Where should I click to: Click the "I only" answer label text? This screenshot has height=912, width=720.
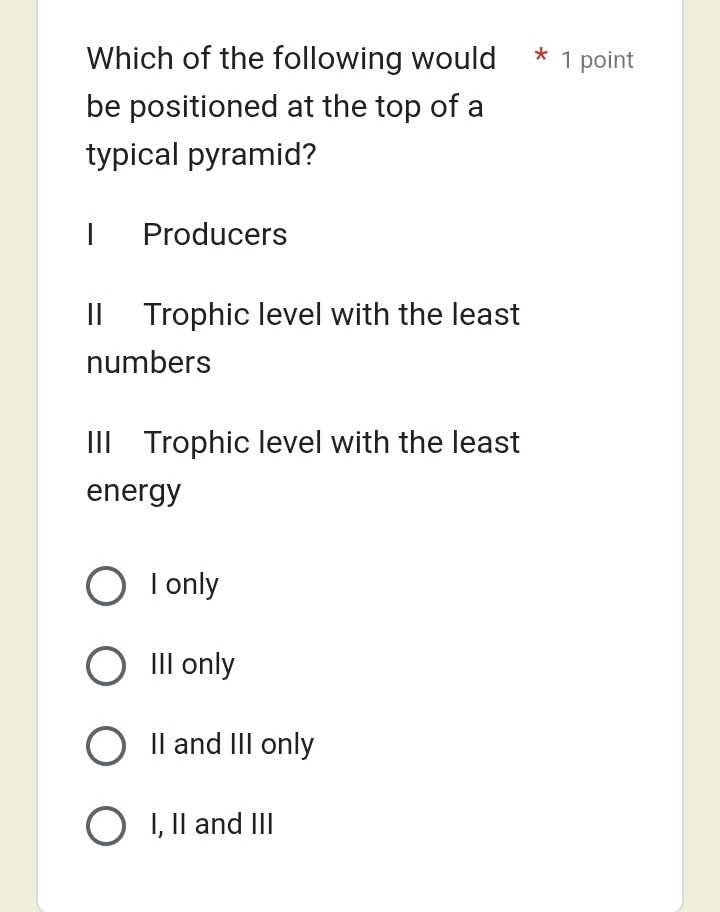tap(185, 585)
